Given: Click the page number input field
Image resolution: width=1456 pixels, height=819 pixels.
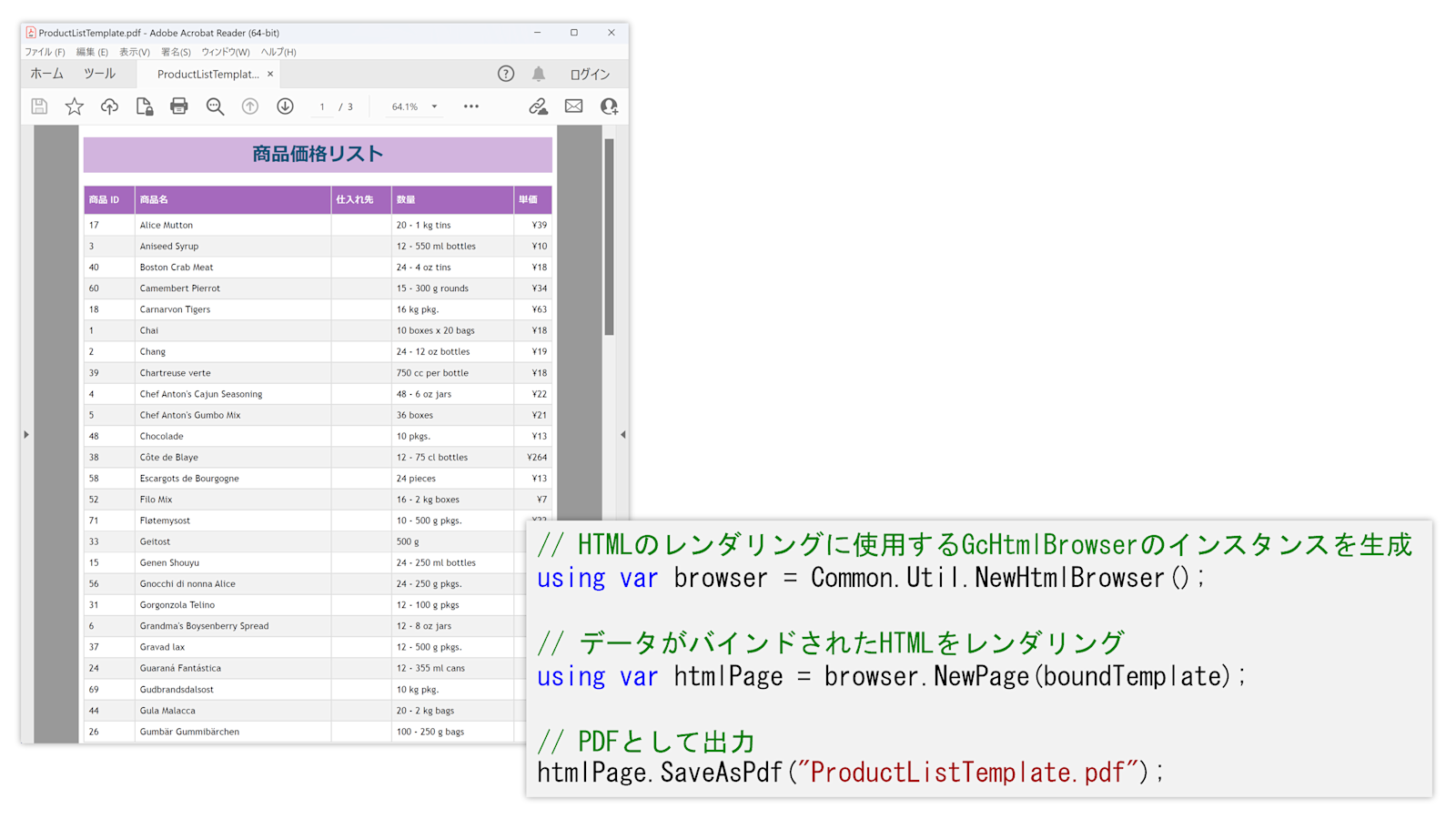Looking at the screenshot, I should click(x=322, y=106).
